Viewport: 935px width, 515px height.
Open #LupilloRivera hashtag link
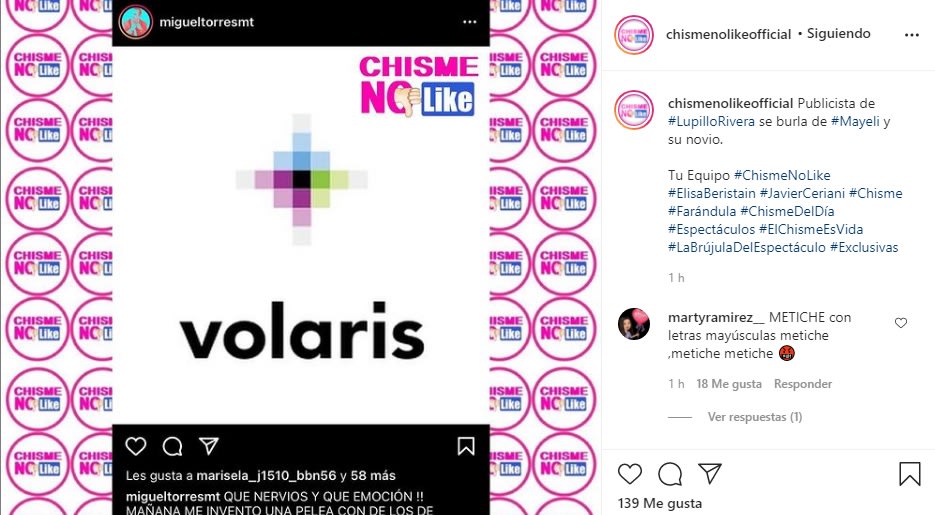(711, 121)
